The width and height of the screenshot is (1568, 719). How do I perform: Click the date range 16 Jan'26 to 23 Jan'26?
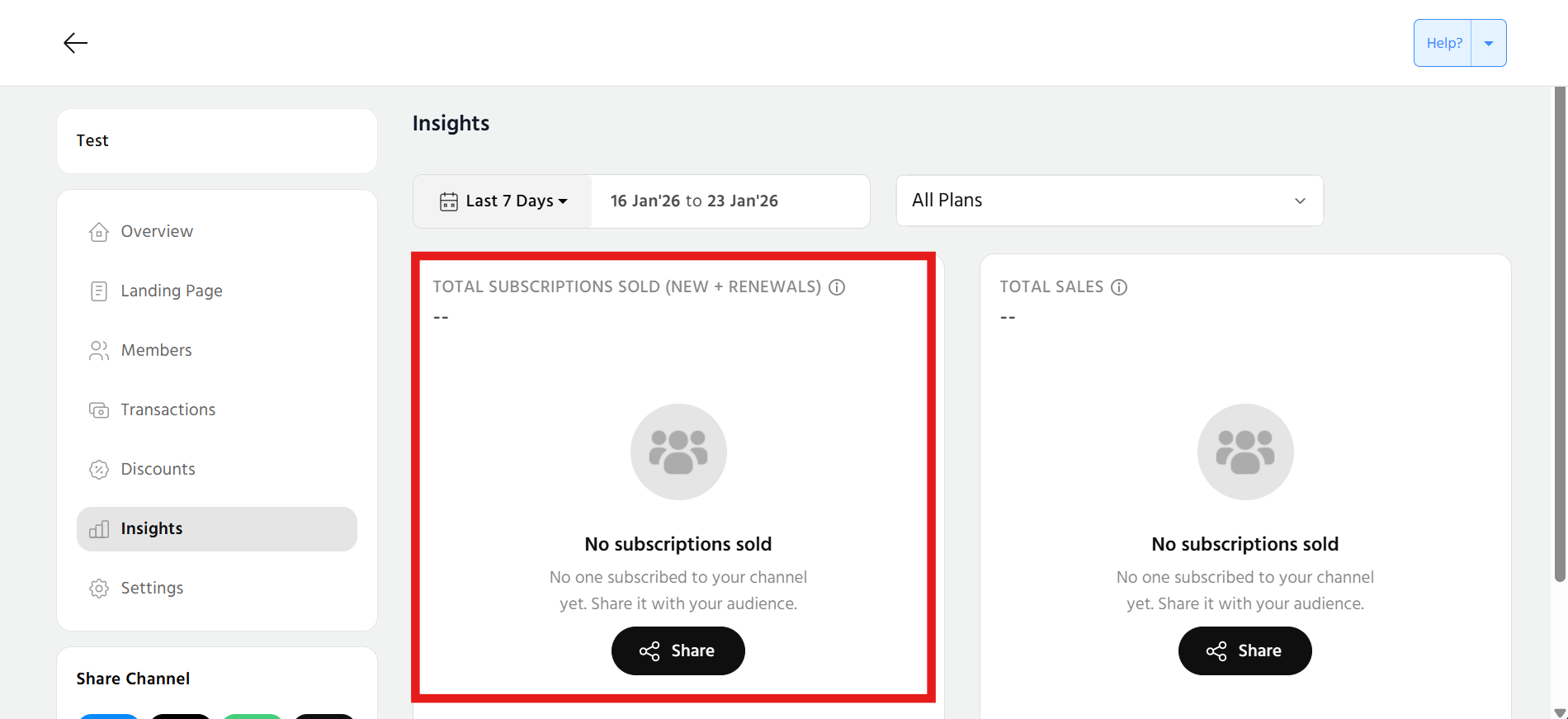tap(694, 201)
